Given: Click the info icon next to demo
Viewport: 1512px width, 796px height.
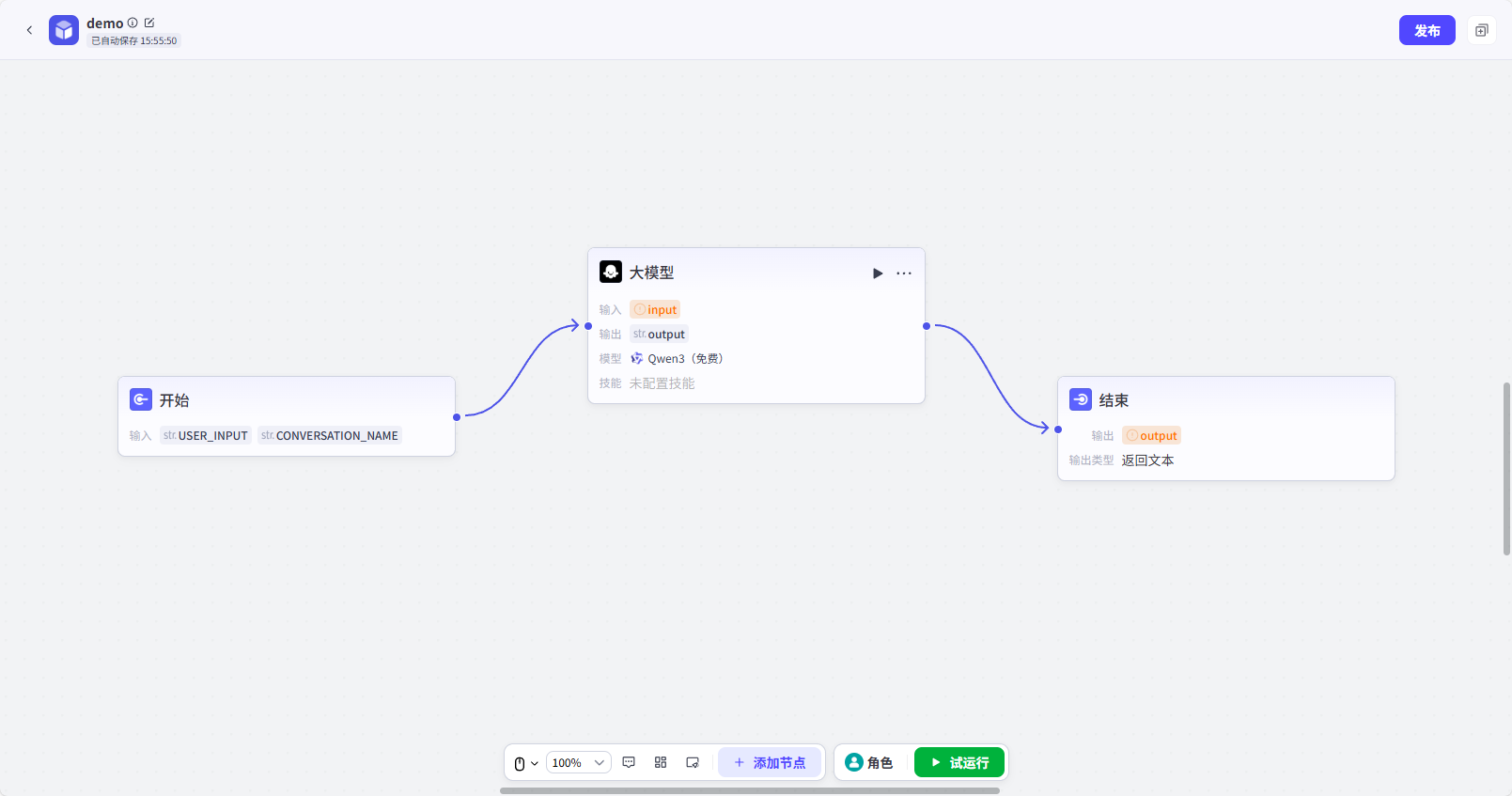Looking at the screenshot, I should [x=132, y=23].
